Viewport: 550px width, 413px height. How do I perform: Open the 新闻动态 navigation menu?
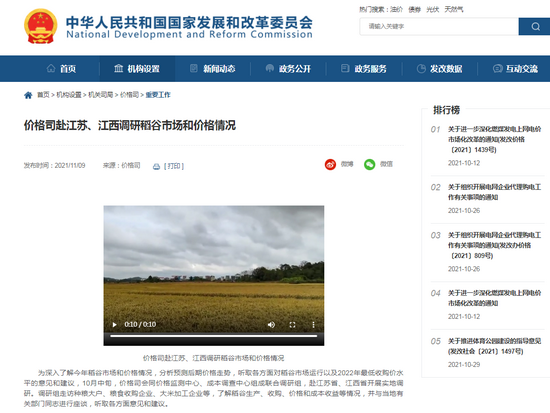(213, 69)
